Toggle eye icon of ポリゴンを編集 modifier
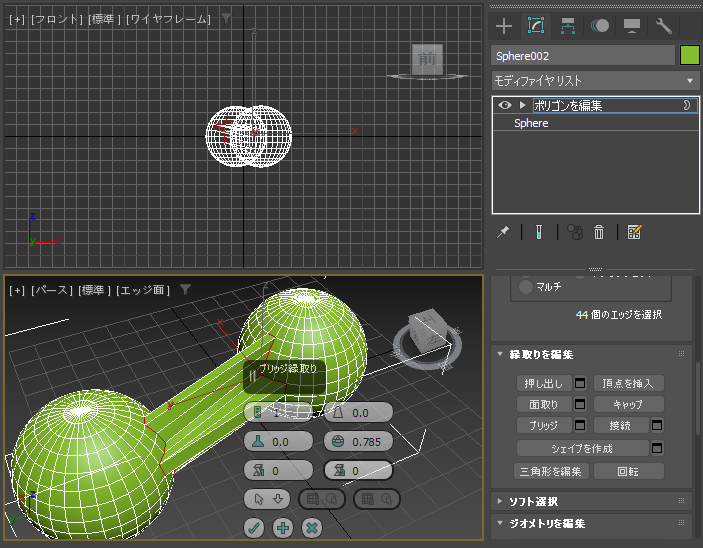 click(504, 105)
